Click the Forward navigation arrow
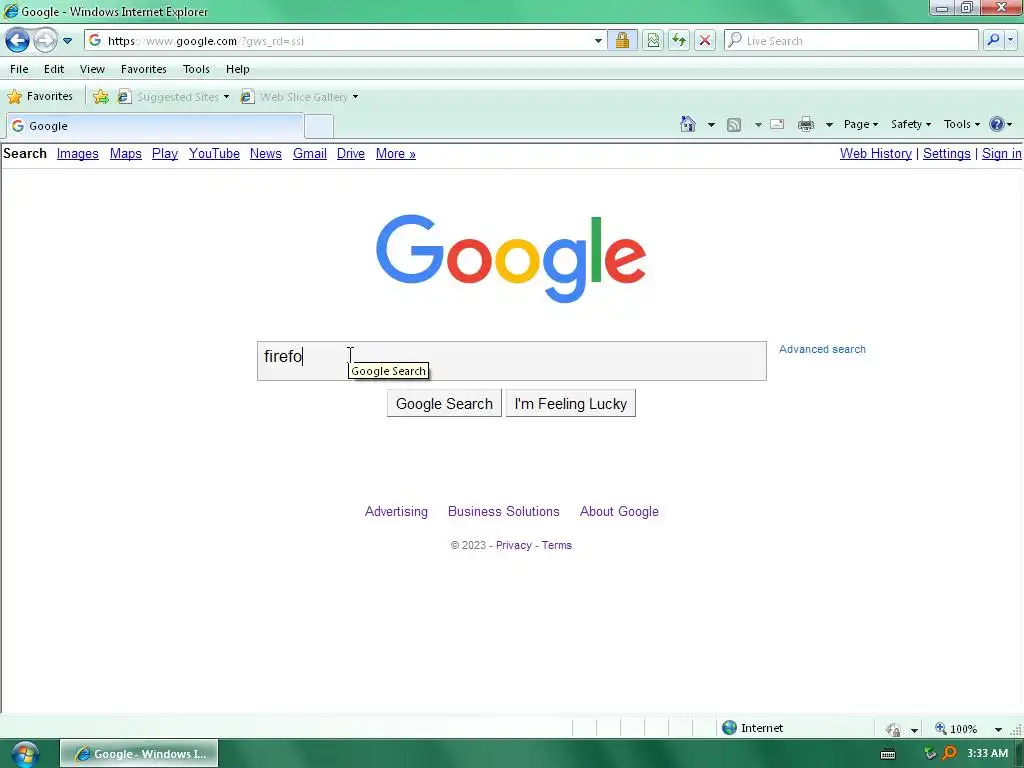Viewport: 1024px width, 768px height. 45,40
